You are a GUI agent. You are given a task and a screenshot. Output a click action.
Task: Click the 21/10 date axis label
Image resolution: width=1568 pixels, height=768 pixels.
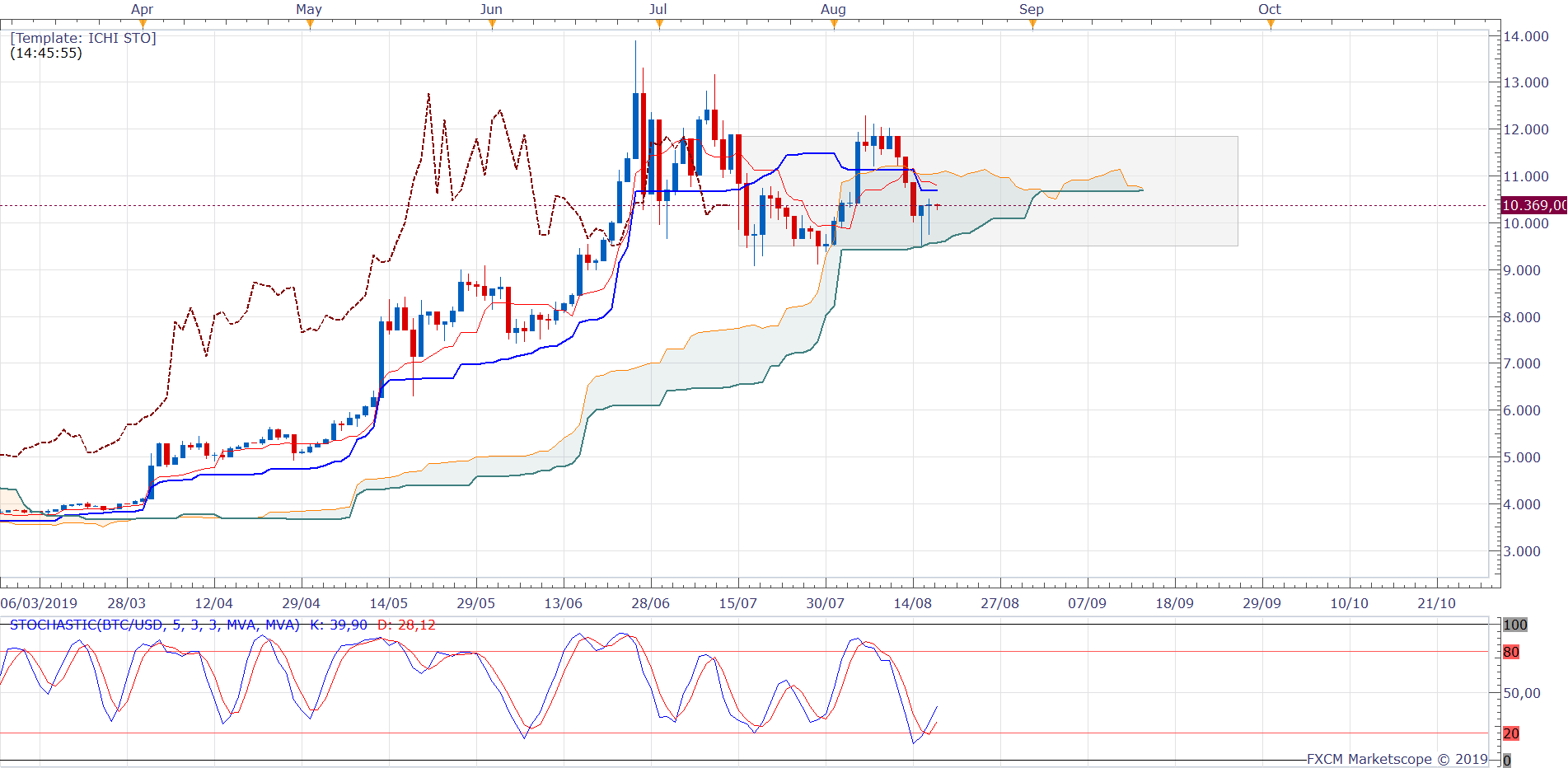click(1437, 603)
